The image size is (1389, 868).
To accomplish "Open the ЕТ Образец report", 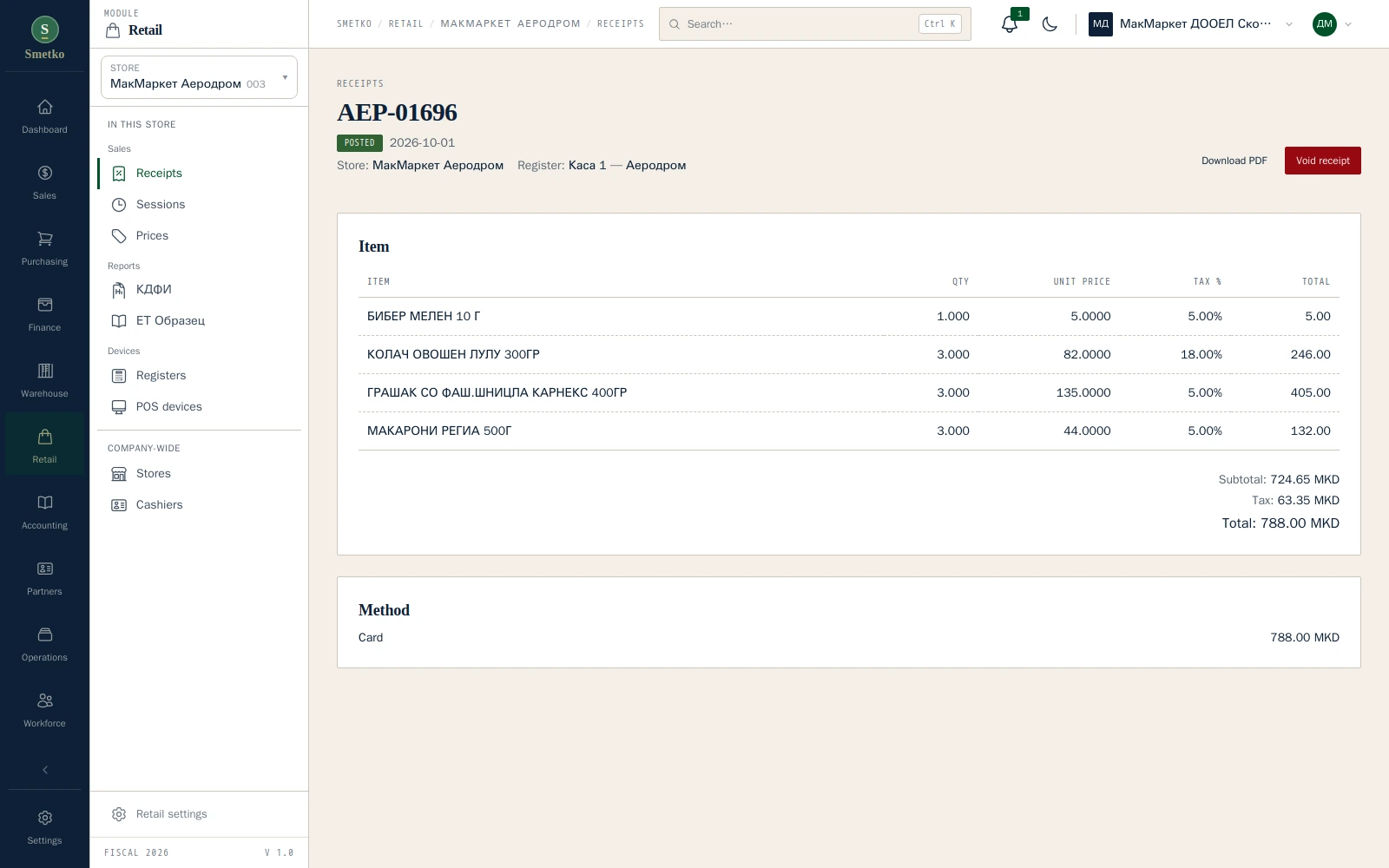I will click(x=199, y=321).
